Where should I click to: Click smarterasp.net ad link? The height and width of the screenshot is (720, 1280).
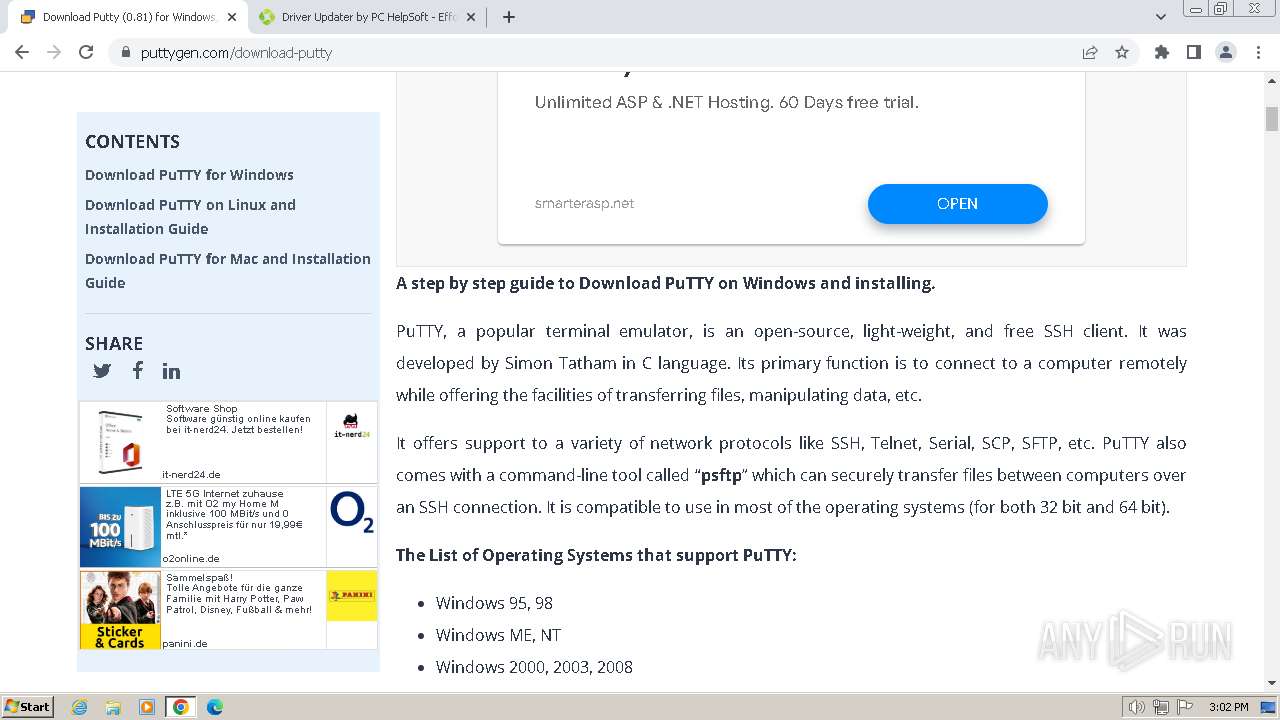pyautogui.click(x=584, y=204)
